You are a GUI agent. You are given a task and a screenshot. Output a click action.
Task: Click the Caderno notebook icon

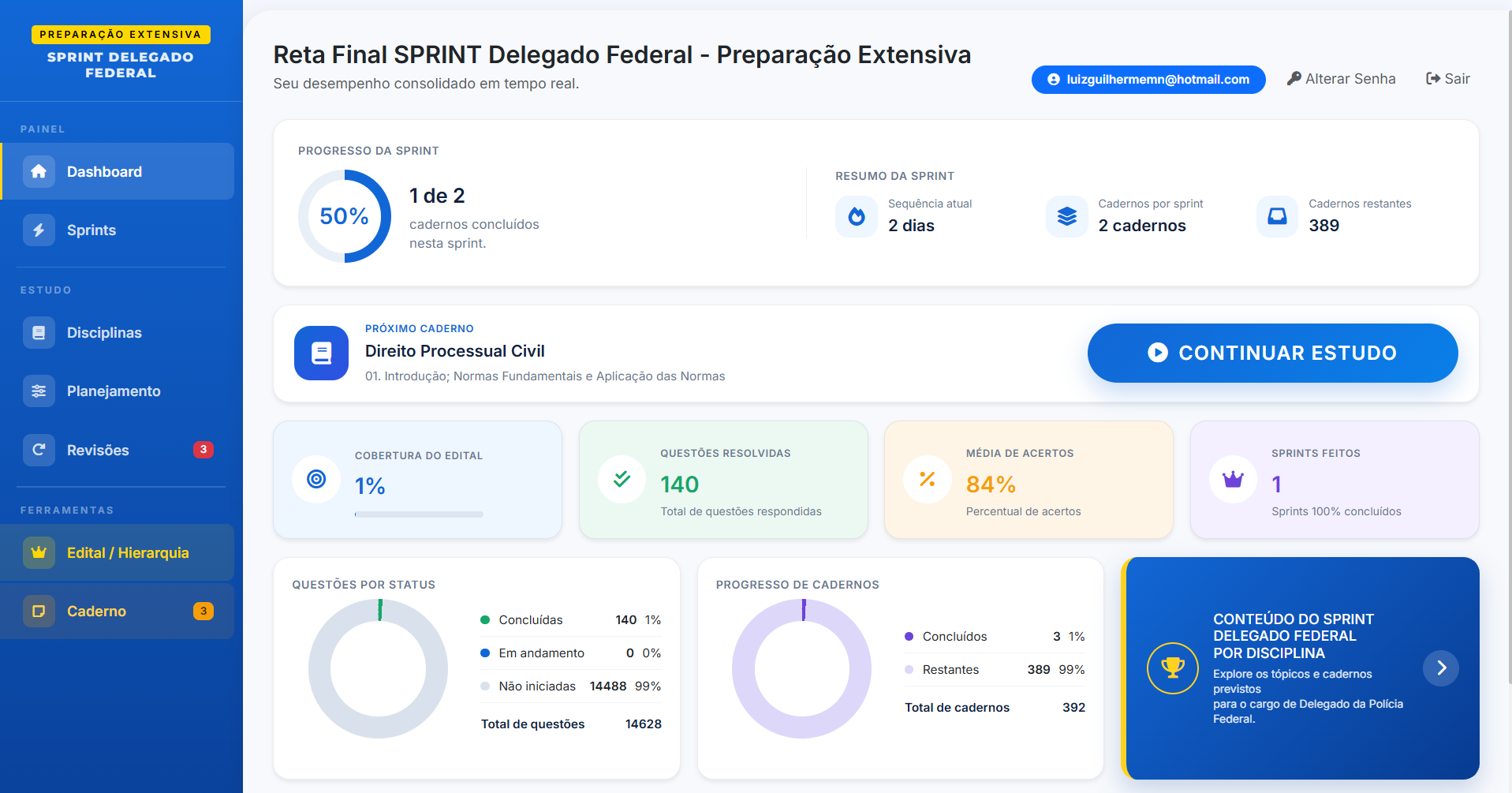[39, 611]
